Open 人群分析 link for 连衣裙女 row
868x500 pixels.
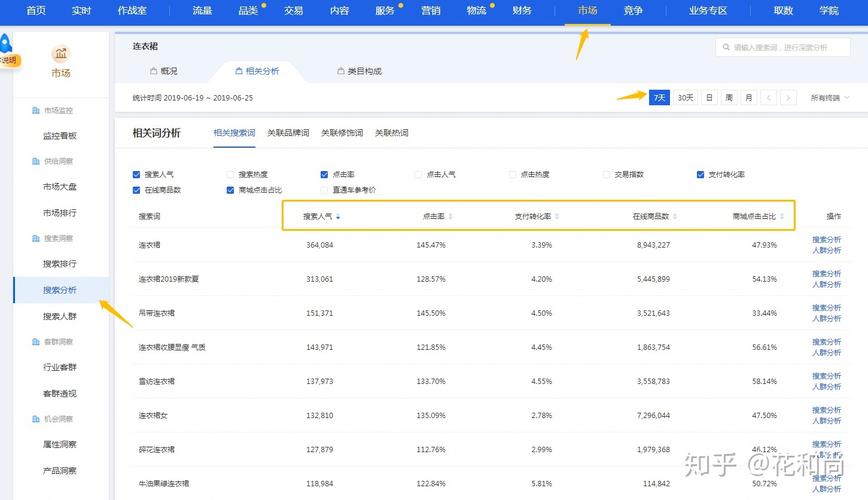(x=826, y=421)
